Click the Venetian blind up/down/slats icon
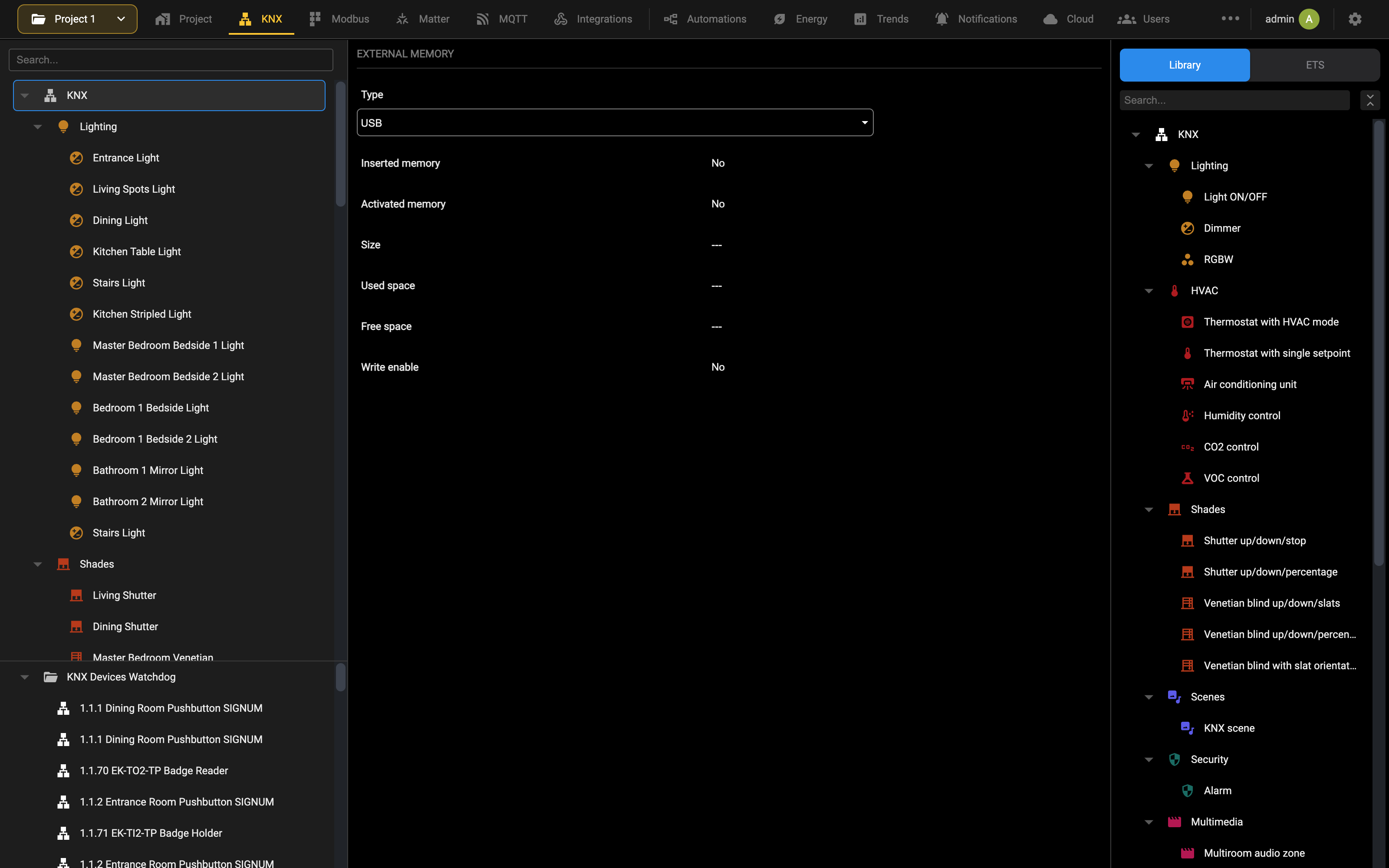1389x868 pixels. tap(1187, 603)
